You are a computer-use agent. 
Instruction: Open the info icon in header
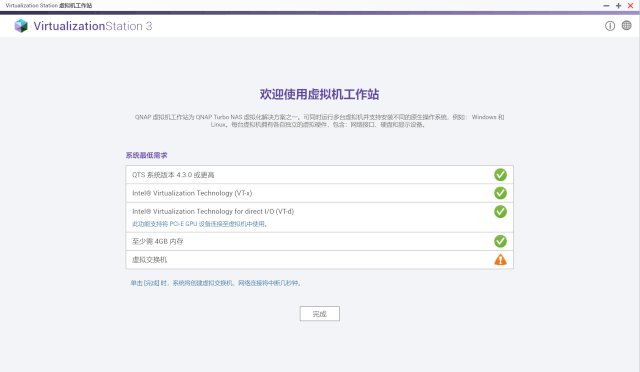(x=610, y=26)
